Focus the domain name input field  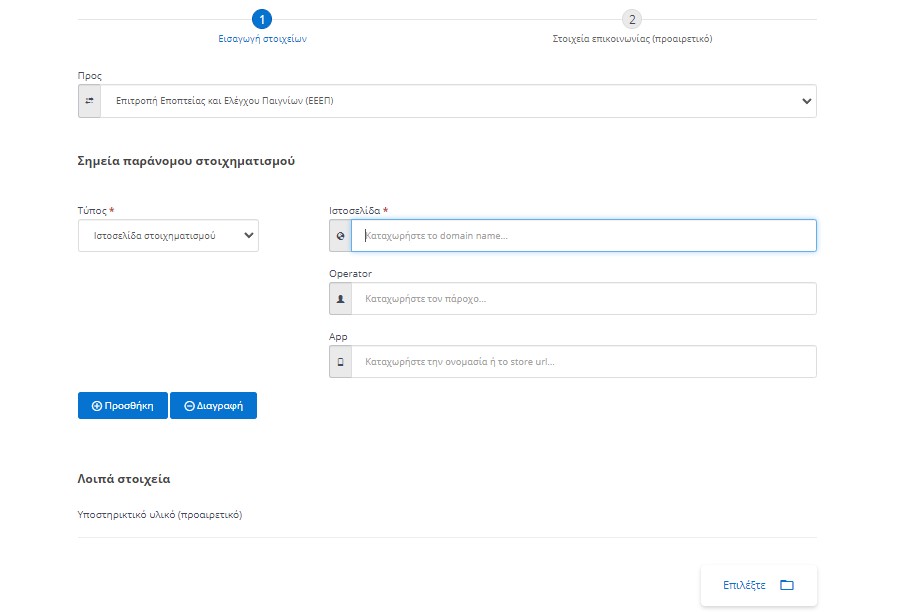pos(584,236)
